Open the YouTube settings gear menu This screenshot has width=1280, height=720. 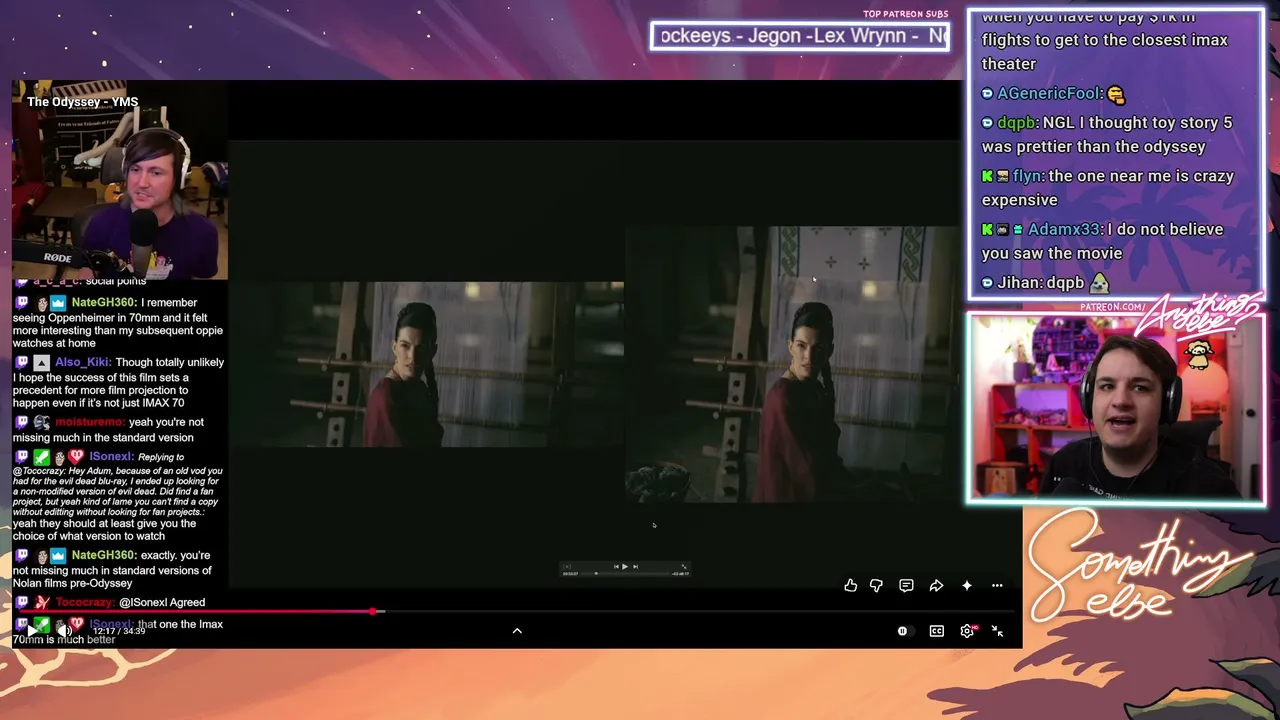(x=967, y=631)
